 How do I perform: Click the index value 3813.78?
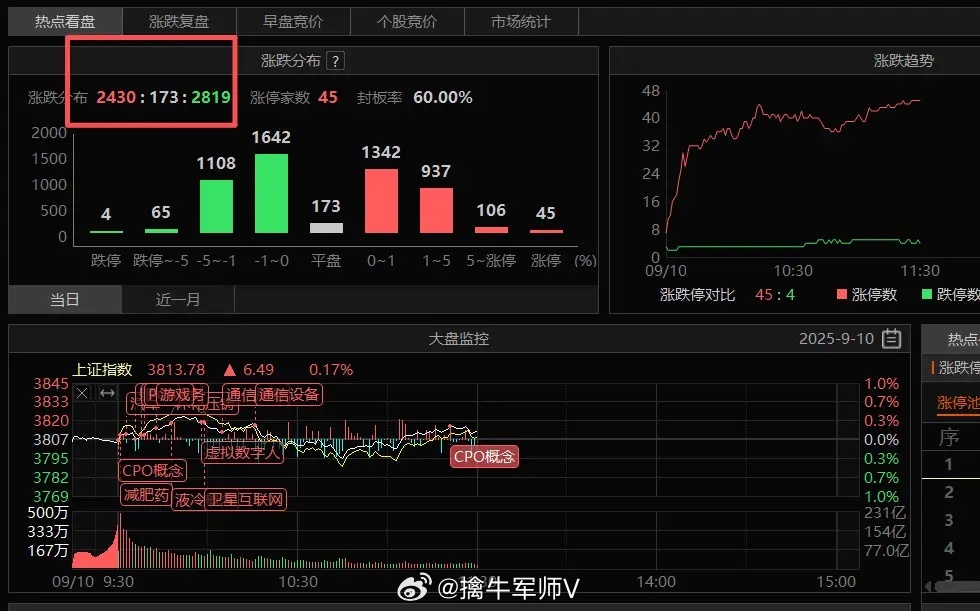pyautogui.click(x=176, y=370)
